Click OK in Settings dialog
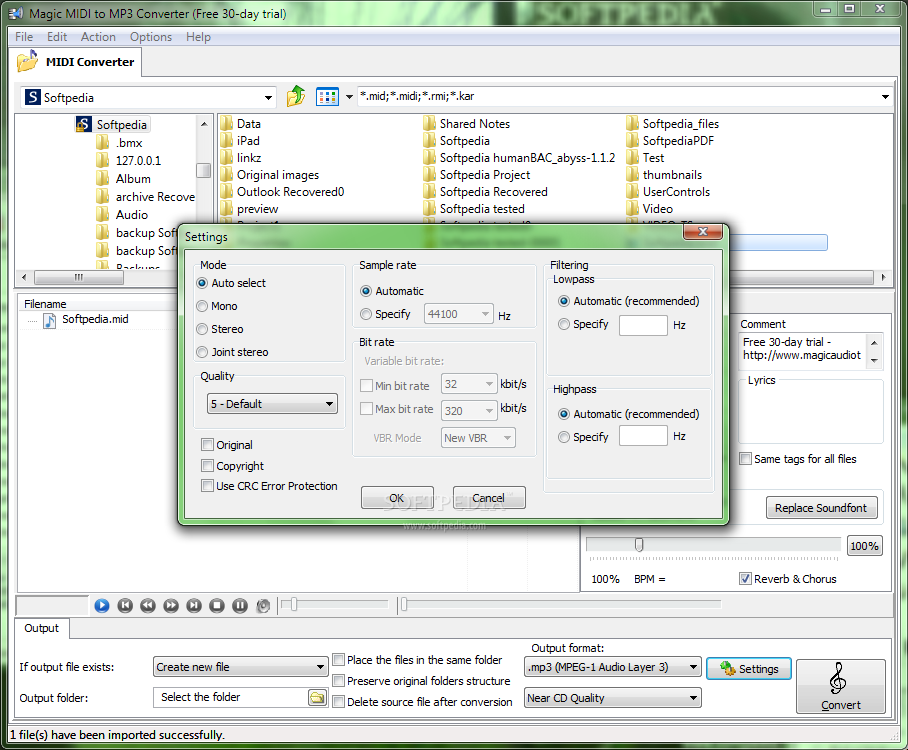 tap(397, 497)
